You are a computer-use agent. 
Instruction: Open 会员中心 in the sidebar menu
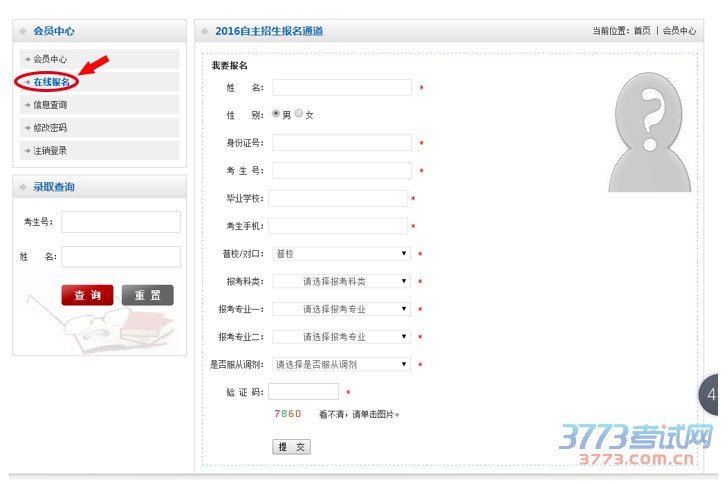[x=50, y=59]
